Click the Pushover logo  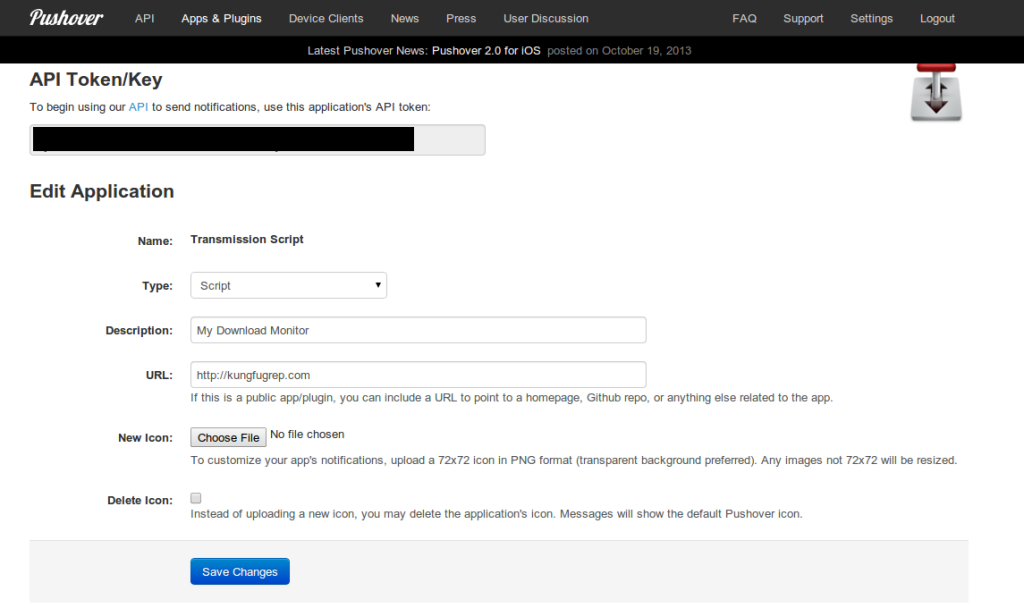[66, 18]
